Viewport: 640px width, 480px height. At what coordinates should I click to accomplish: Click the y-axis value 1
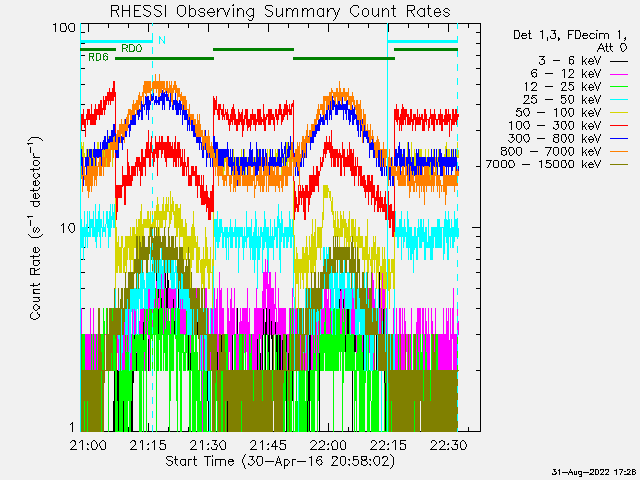[72, 427]
